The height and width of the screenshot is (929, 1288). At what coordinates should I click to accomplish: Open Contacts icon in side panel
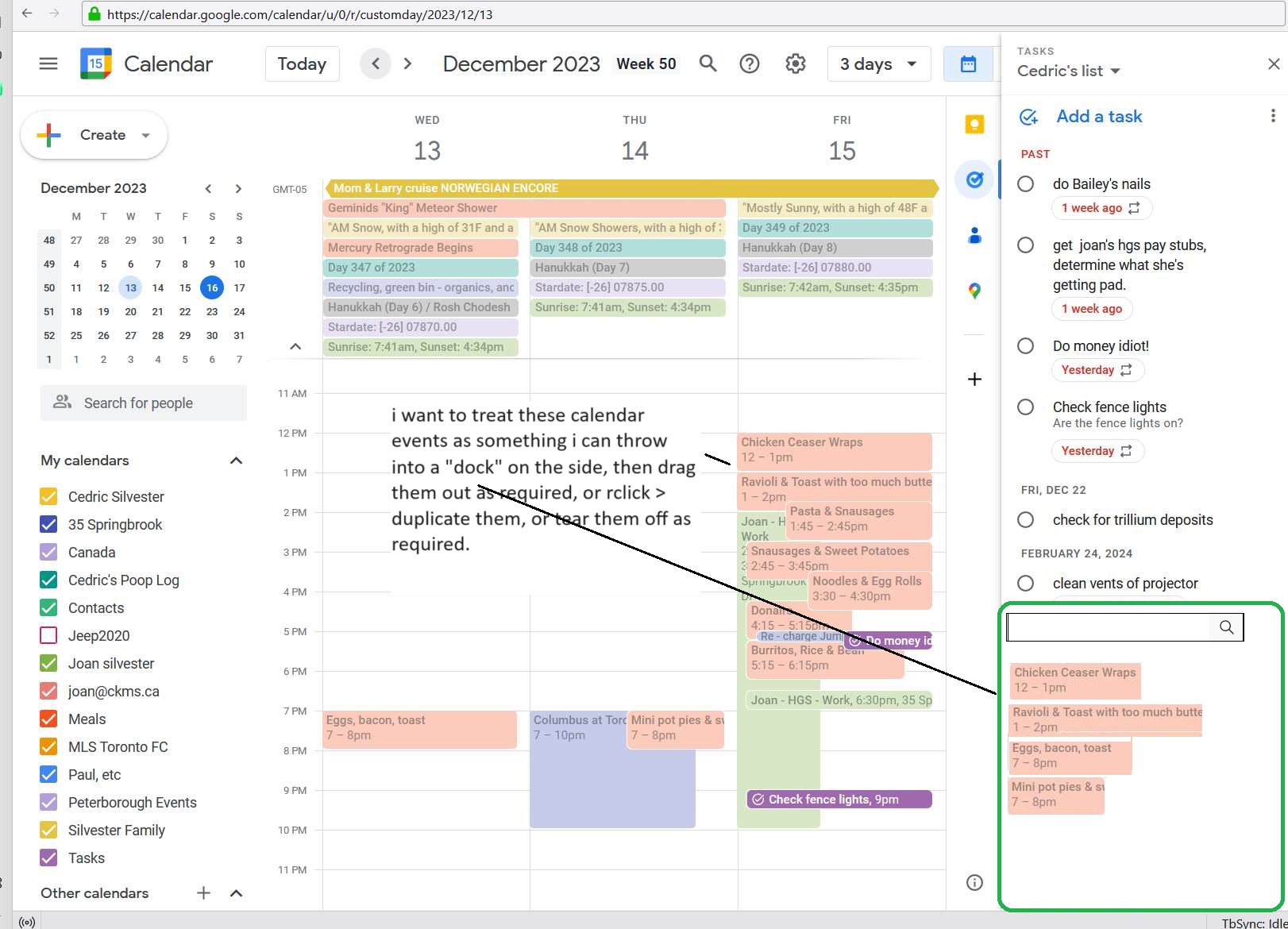point(974,235)
